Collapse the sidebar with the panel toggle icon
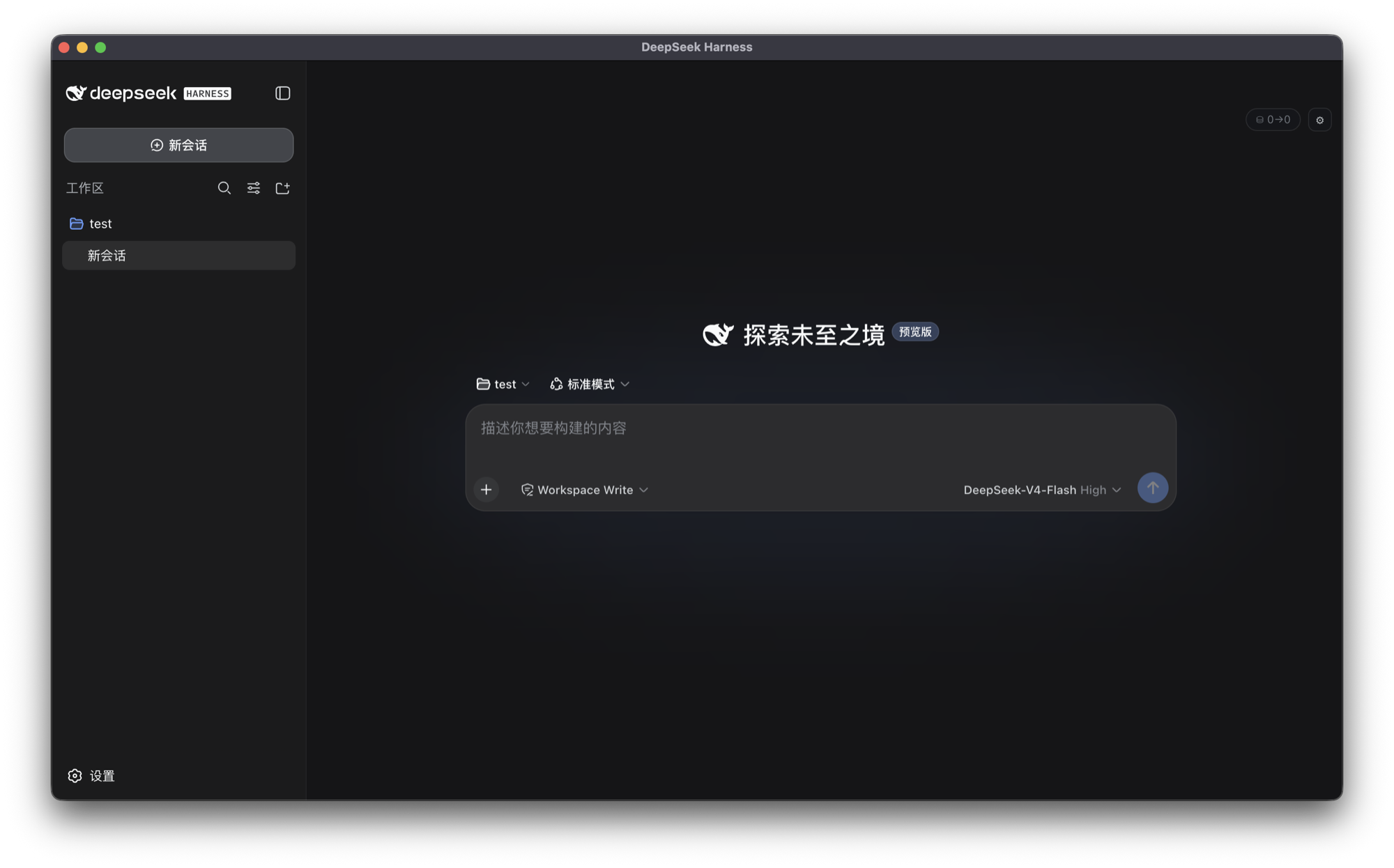Screen dimensions: 1394x868 282,93
